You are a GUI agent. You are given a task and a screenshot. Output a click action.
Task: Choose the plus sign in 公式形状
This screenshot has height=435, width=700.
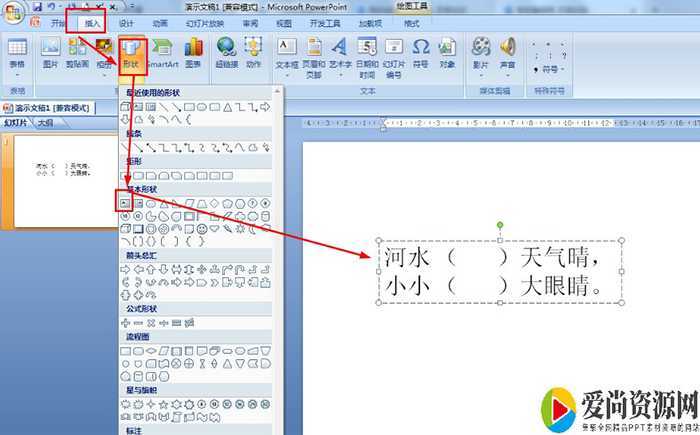(x=126, y=322)
